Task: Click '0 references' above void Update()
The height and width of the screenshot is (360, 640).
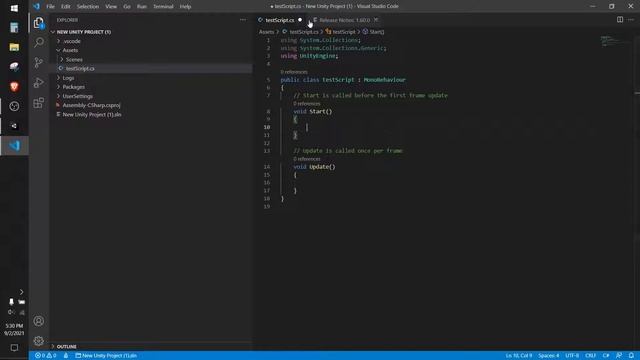Action: click(x=307, y=159)
